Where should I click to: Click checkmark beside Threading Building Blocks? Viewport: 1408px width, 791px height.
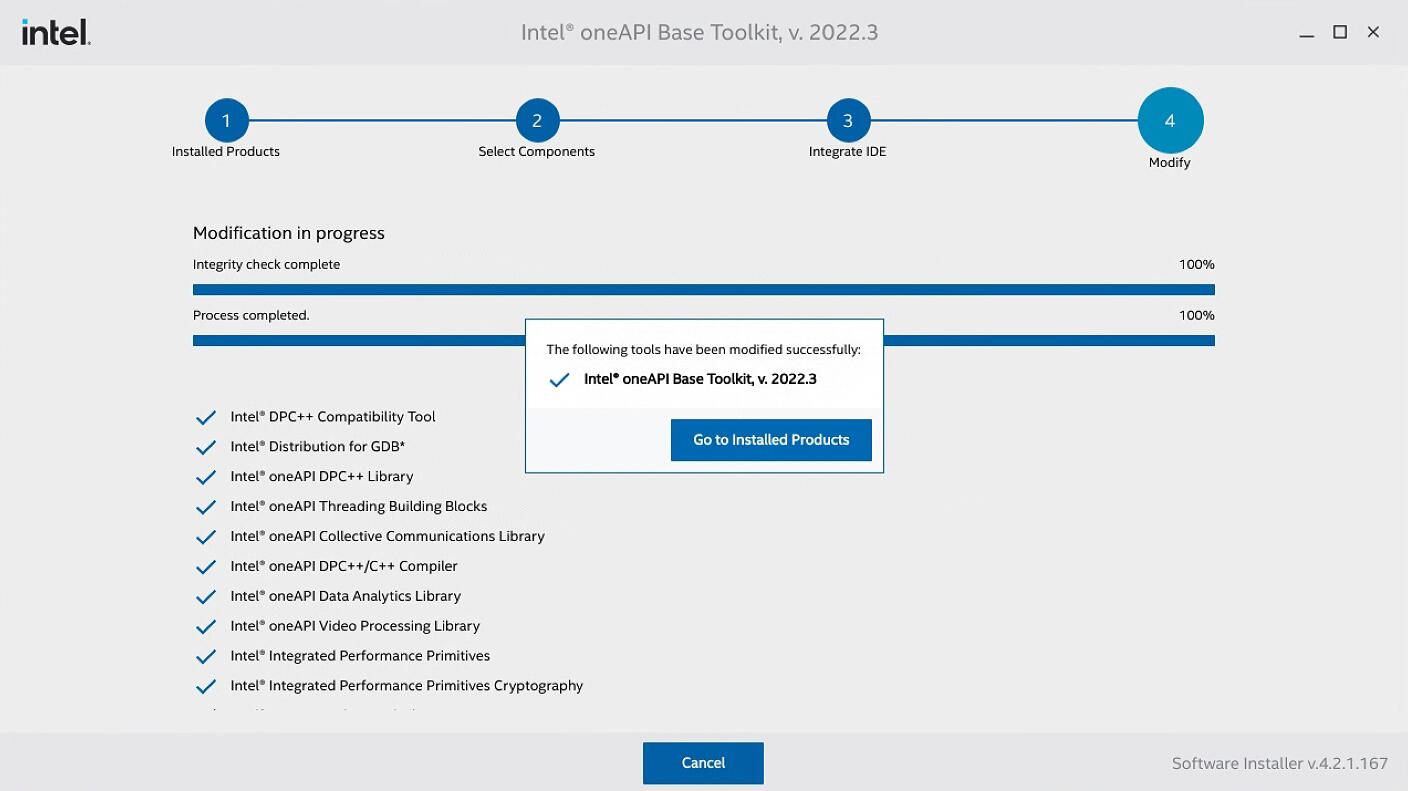coord(206,508)
